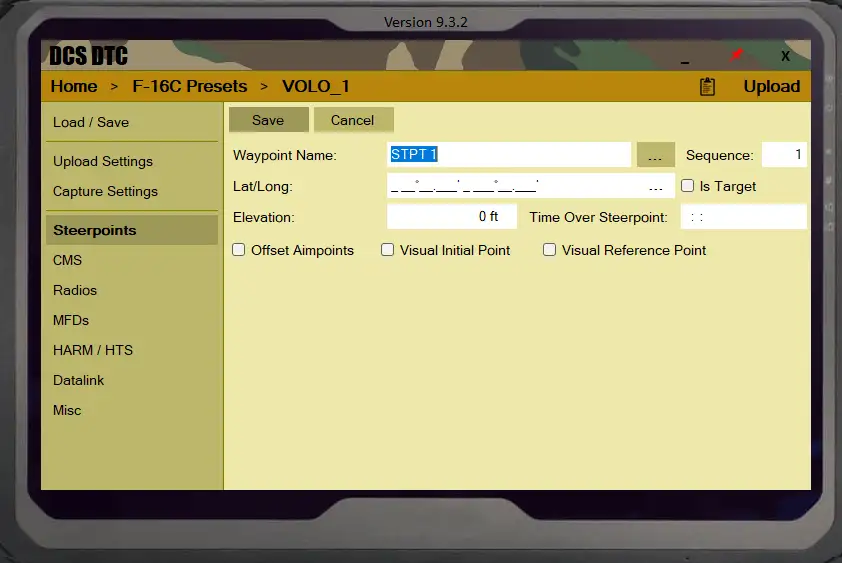Open Upload Settings in sidebar
Viewport: 842px width, 563px height.
(132, 161)
